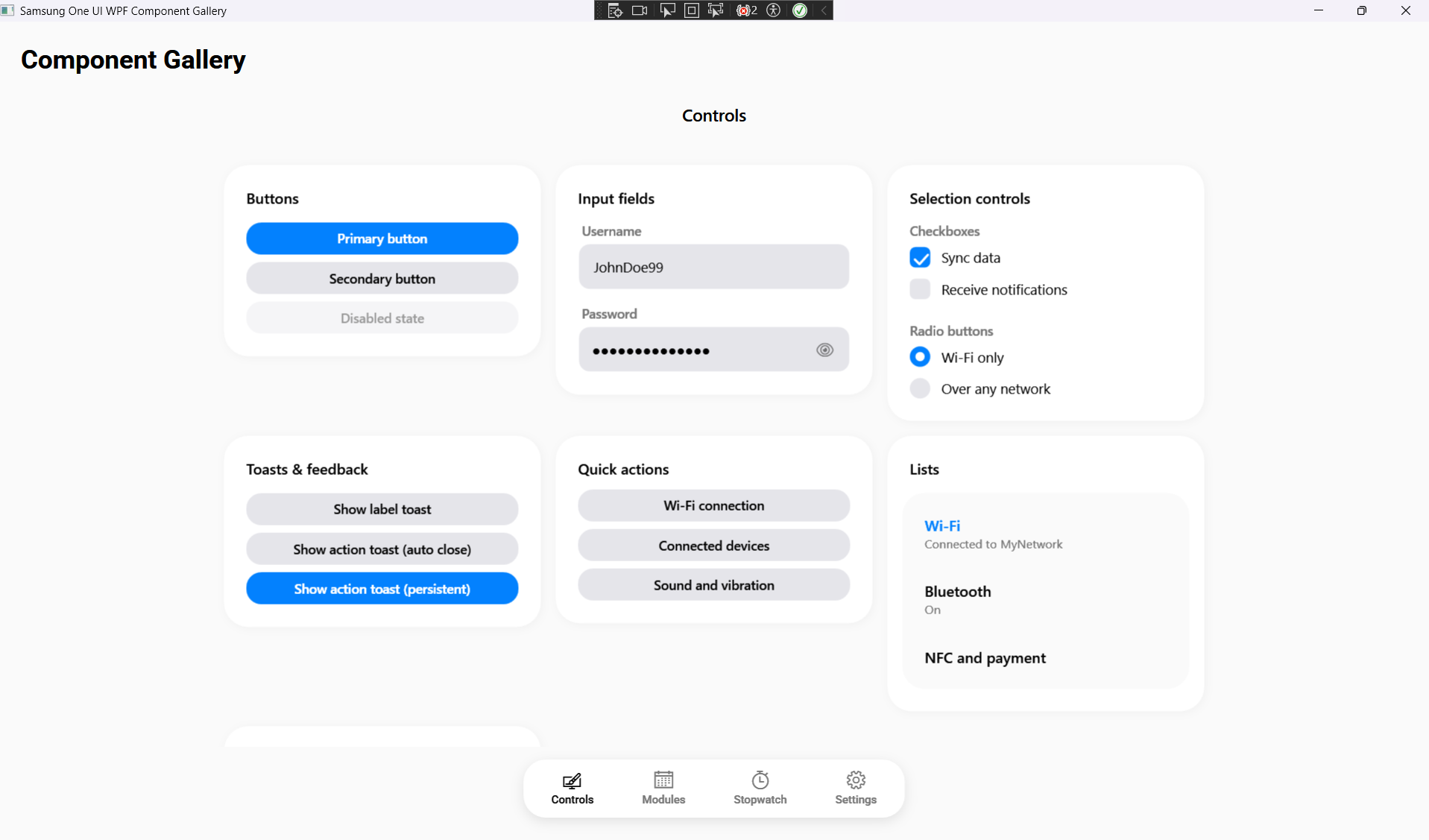Switch to the Controls tab

click(572, 789)
